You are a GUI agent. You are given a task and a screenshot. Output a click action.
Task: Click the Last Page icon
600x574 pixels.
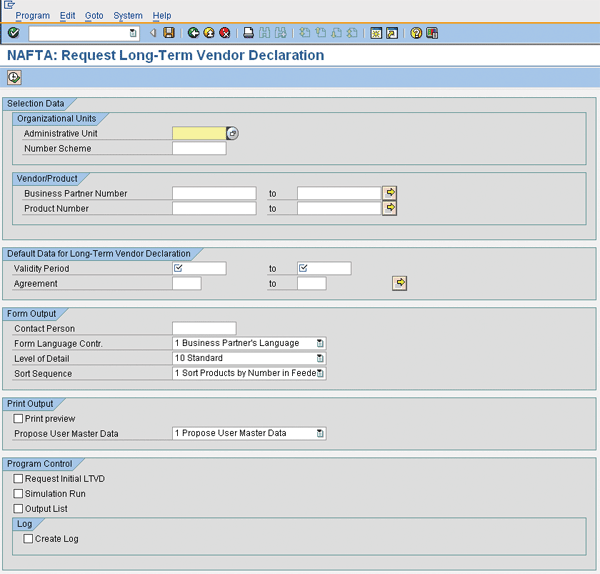pos(352,33)
